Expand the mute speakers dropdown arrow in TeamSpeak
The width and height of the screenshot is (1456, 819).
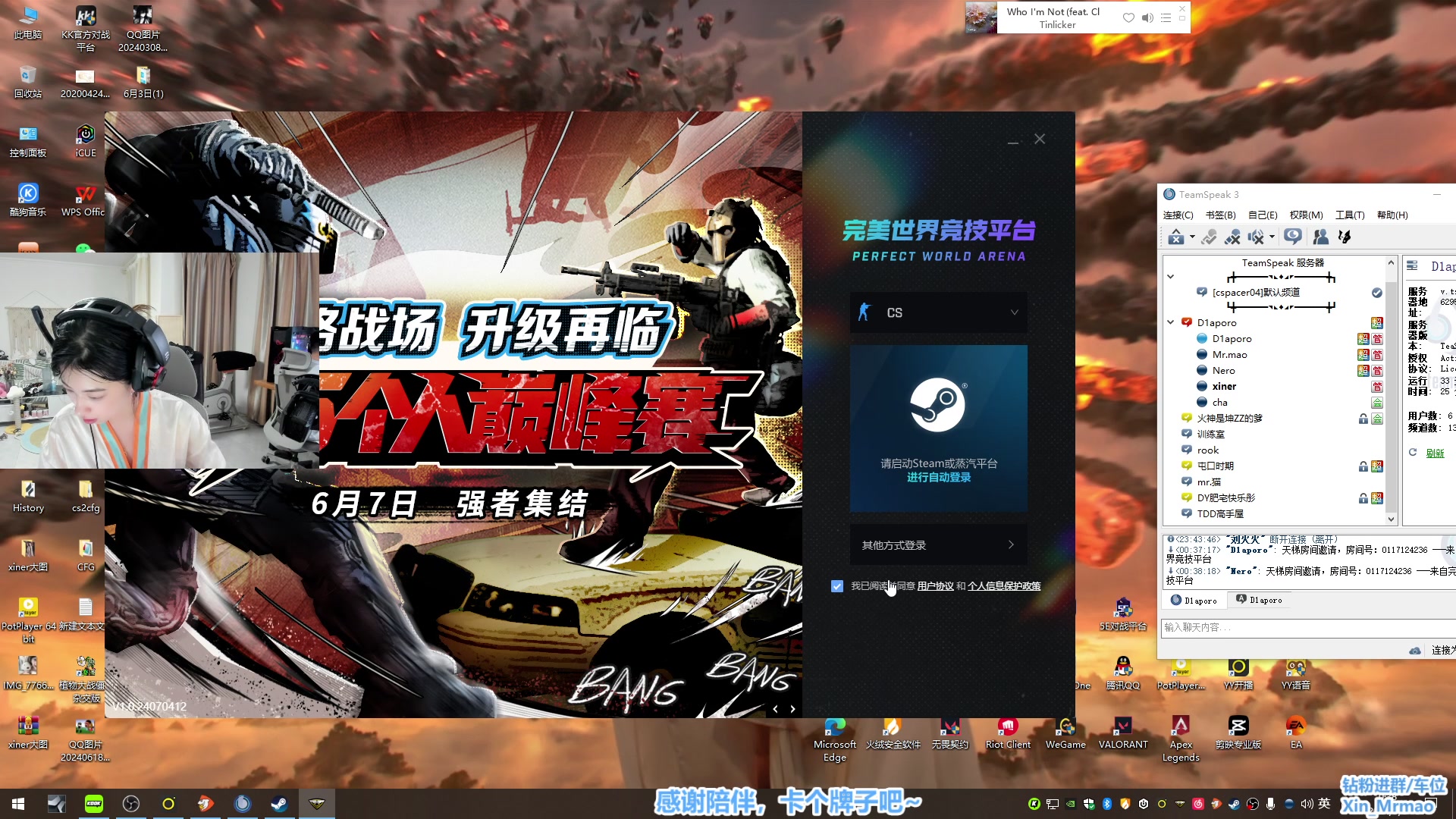click(1272, 237)
